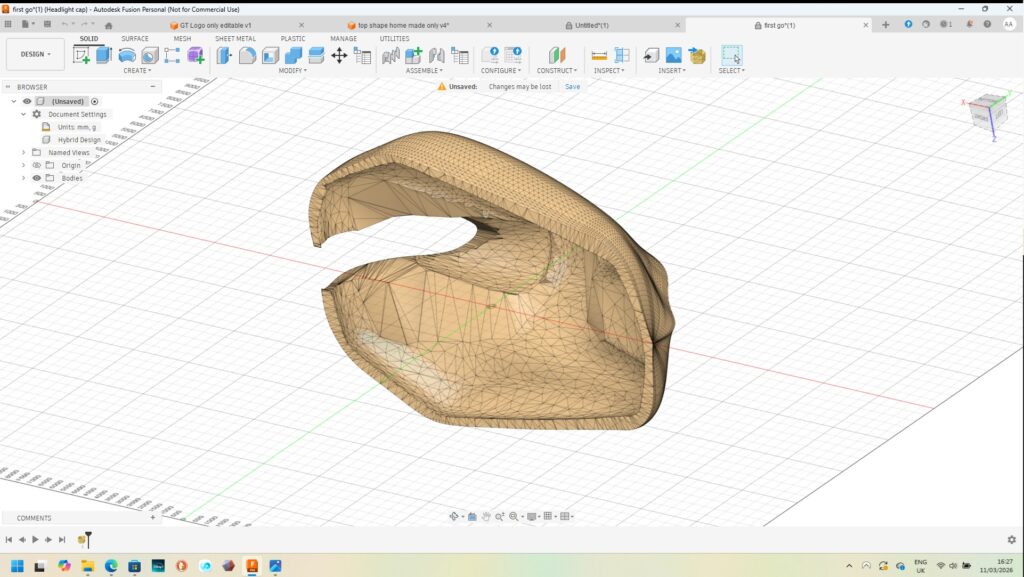This screenshot has height=577, width=1024.
Task: Click the ViewCube in the viewport corner
Action: 990,110
